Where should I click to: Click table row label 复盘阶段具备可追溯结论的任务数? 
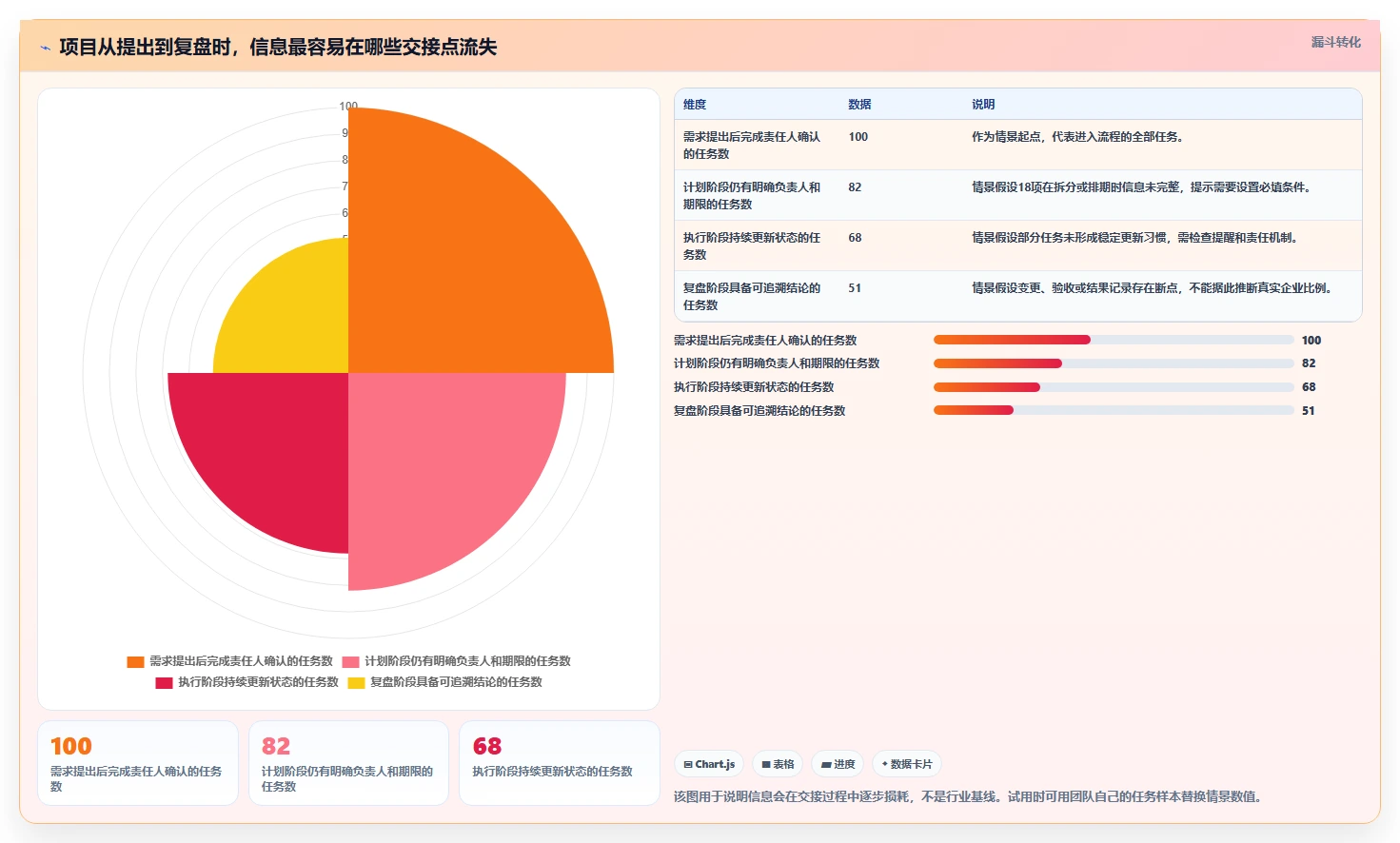coord(752,297)
